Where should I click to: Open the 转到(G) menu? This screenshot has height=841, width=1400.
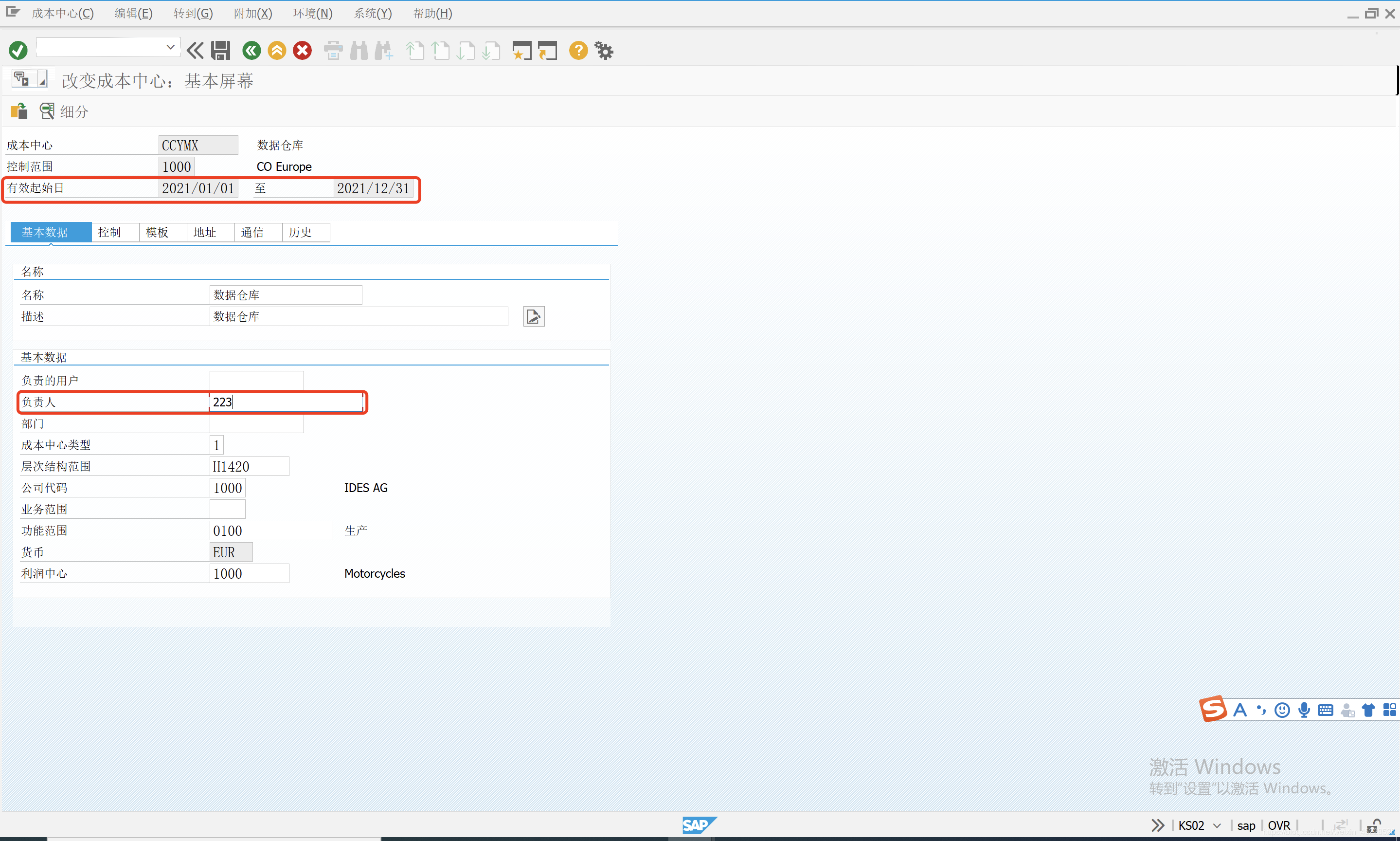click(x=193, y=14)
